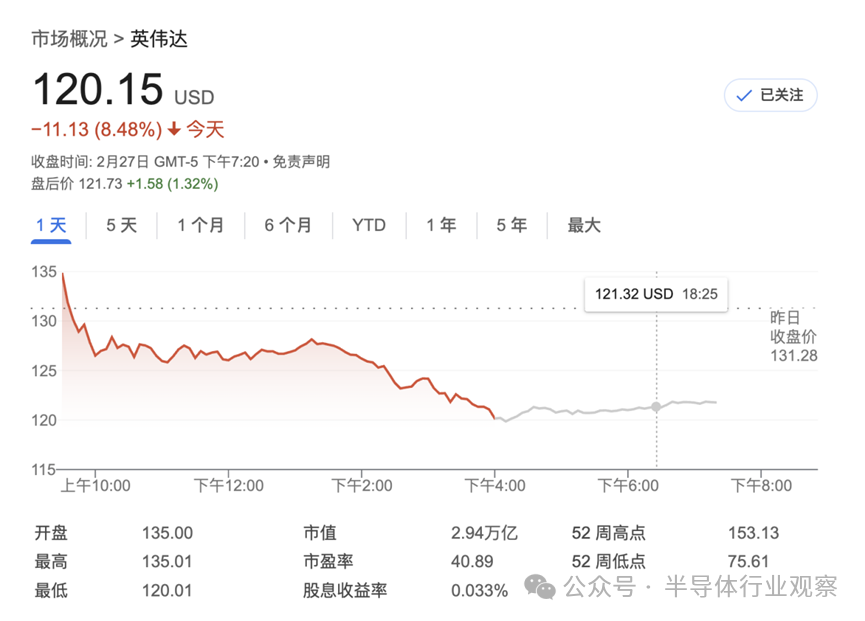
Task: Click the blue checkmark icon in 已关注
Action: coord(744,95)
